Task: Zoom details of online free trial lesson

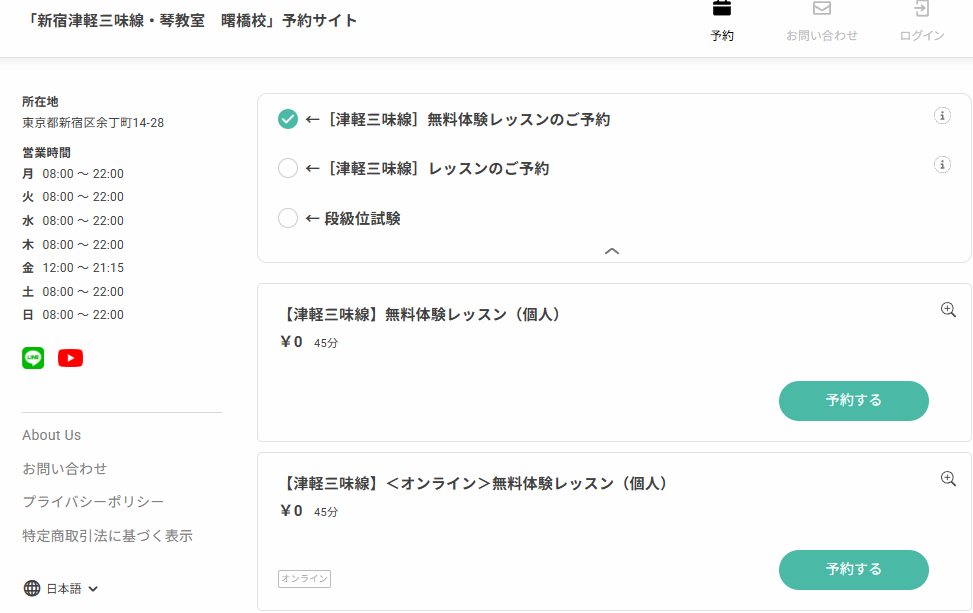Action: (948, 479)
